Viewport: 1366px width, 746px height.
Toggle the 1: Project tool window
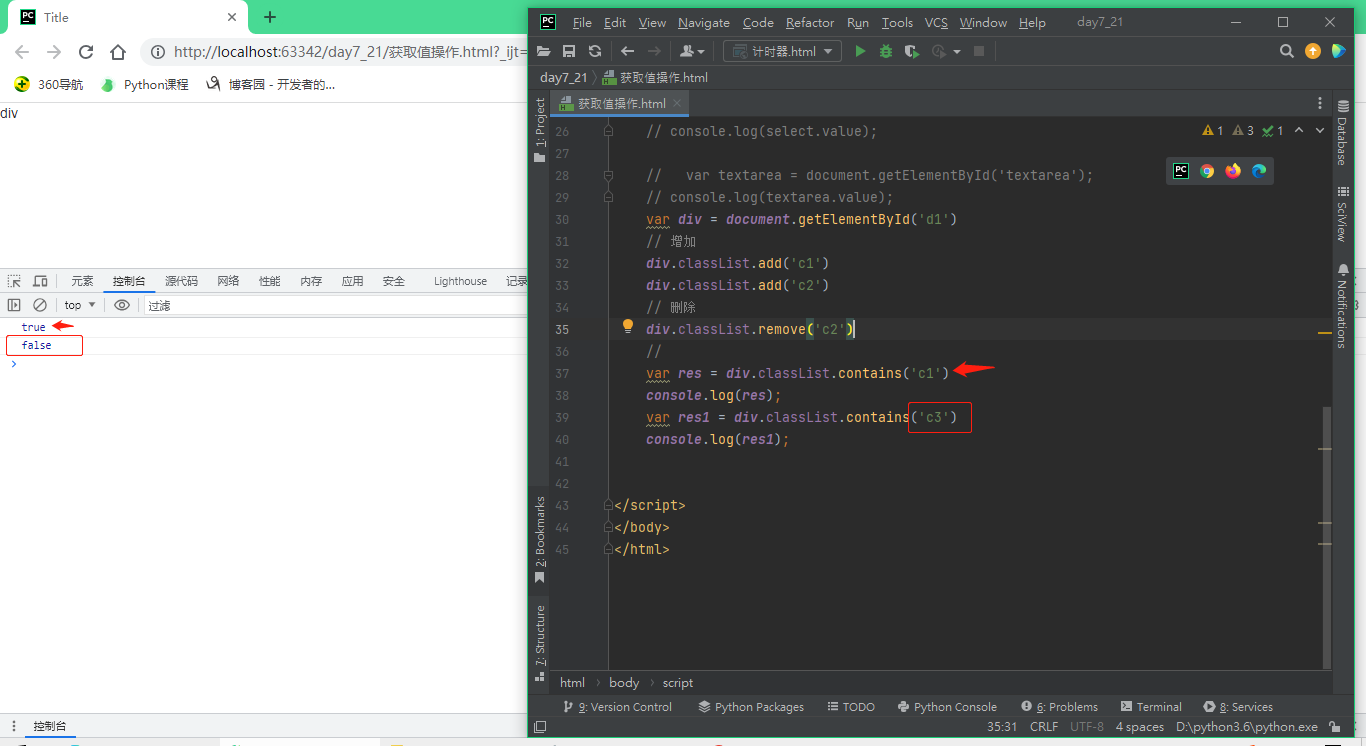[540, 130]
